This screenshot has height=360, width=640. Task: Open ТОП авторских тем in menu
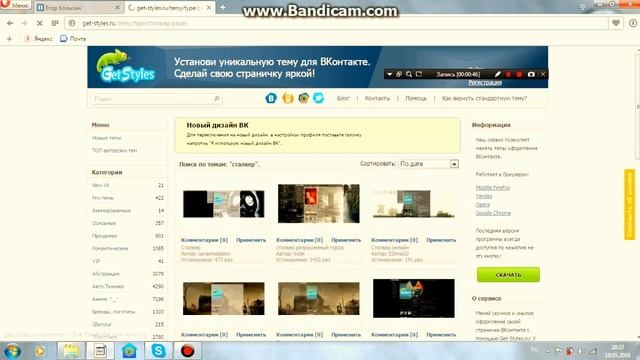[114, 151]
